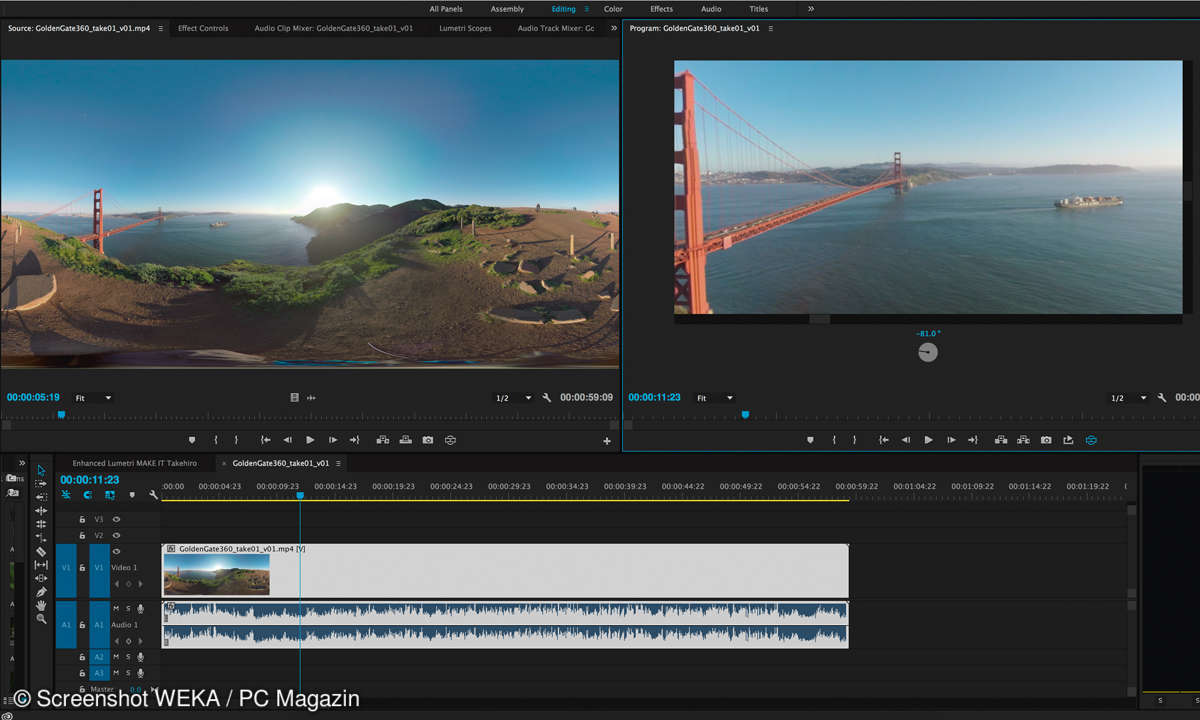
Task: Toggle VR video display in Program monitor
Action: pyautogui.click(x=1091, y=440)
